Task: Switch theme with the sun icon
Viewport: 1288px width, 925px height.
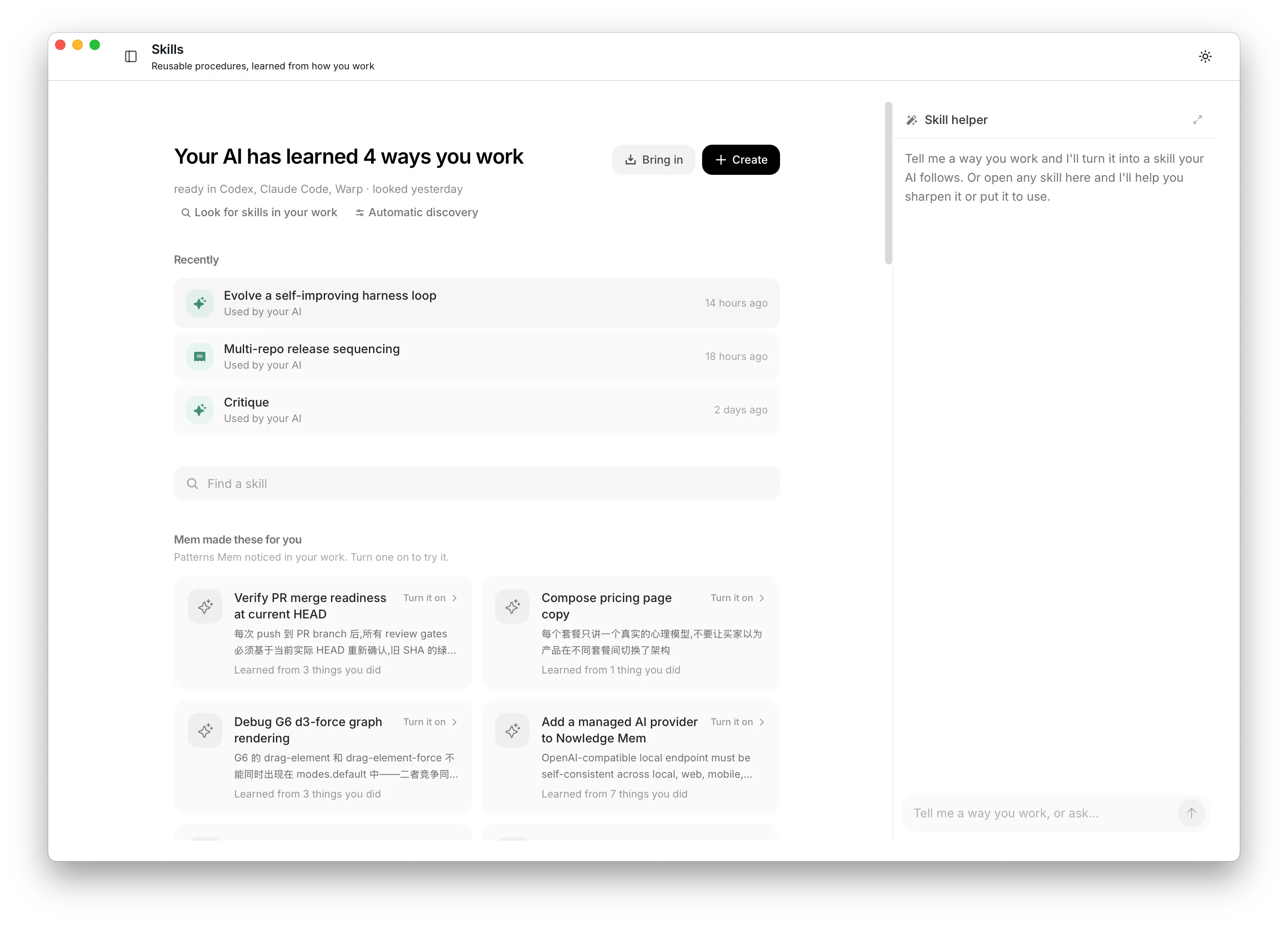Action: (1205, 56)
